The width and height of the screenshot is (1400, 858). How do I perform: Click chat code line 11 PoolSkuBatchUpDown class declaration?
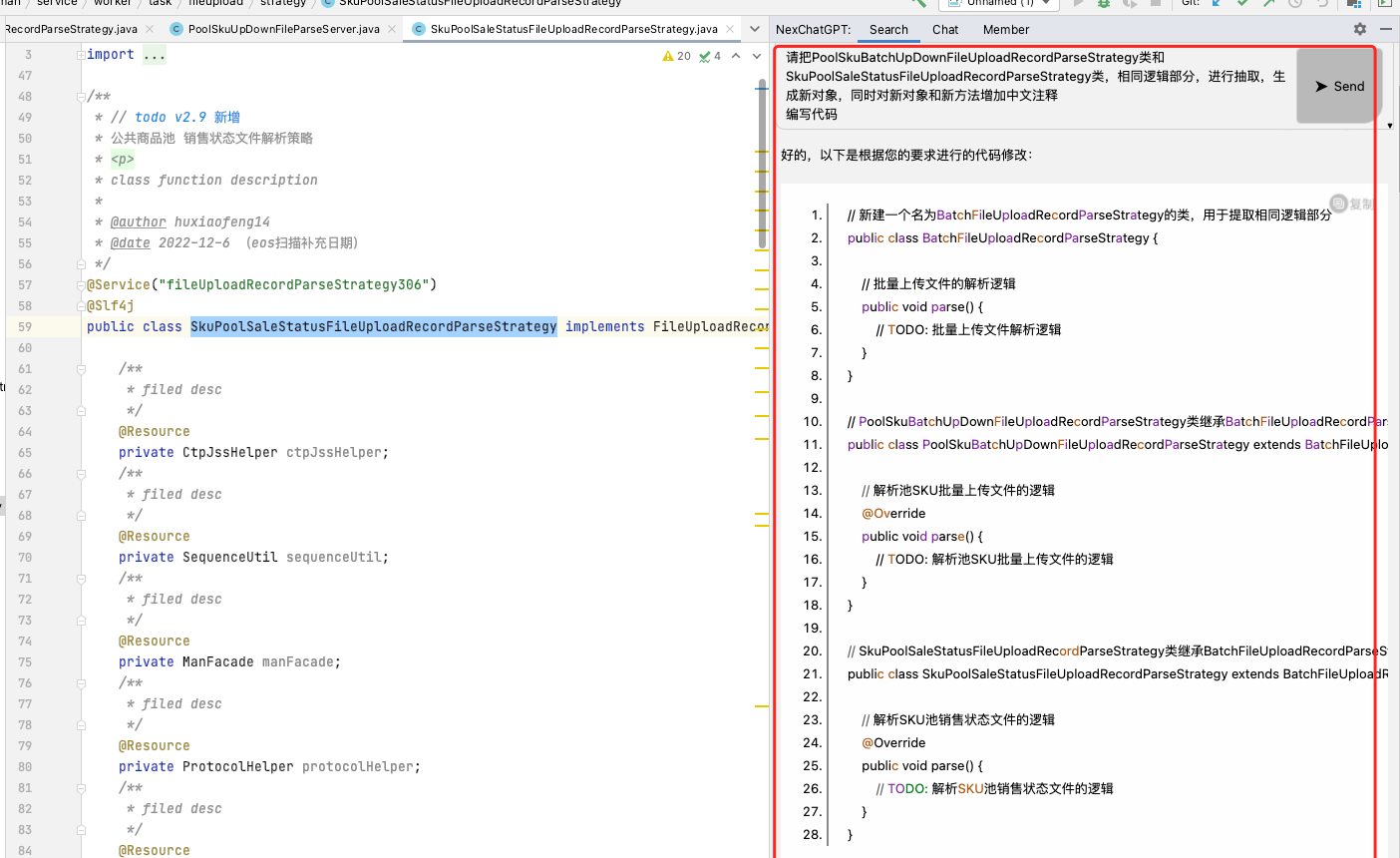pyautogui.click(x=1117, y=445)
